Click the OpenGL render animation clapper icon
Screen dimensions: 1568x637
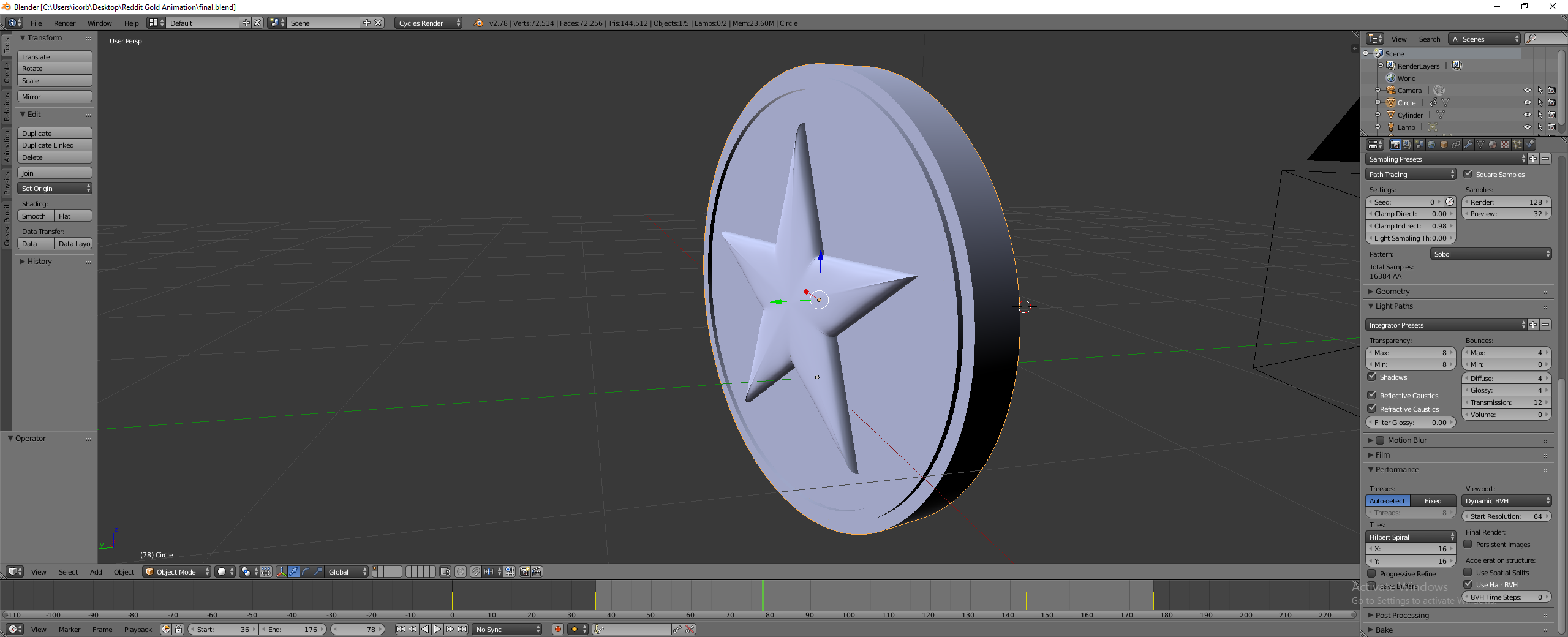[x=537, y=571]
